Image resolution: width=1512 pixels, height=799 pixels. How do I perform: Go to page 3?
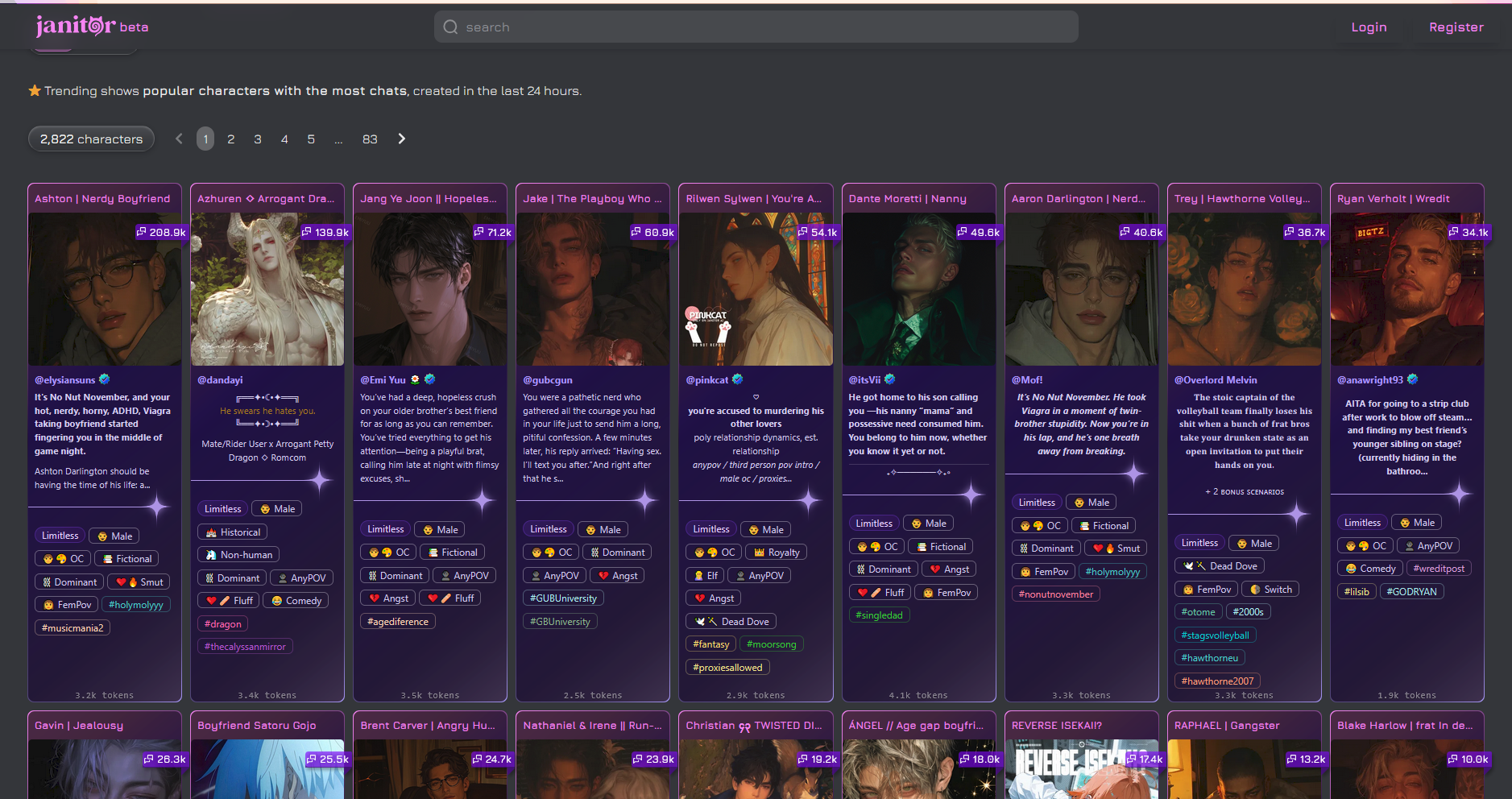[x=258, y=139]
